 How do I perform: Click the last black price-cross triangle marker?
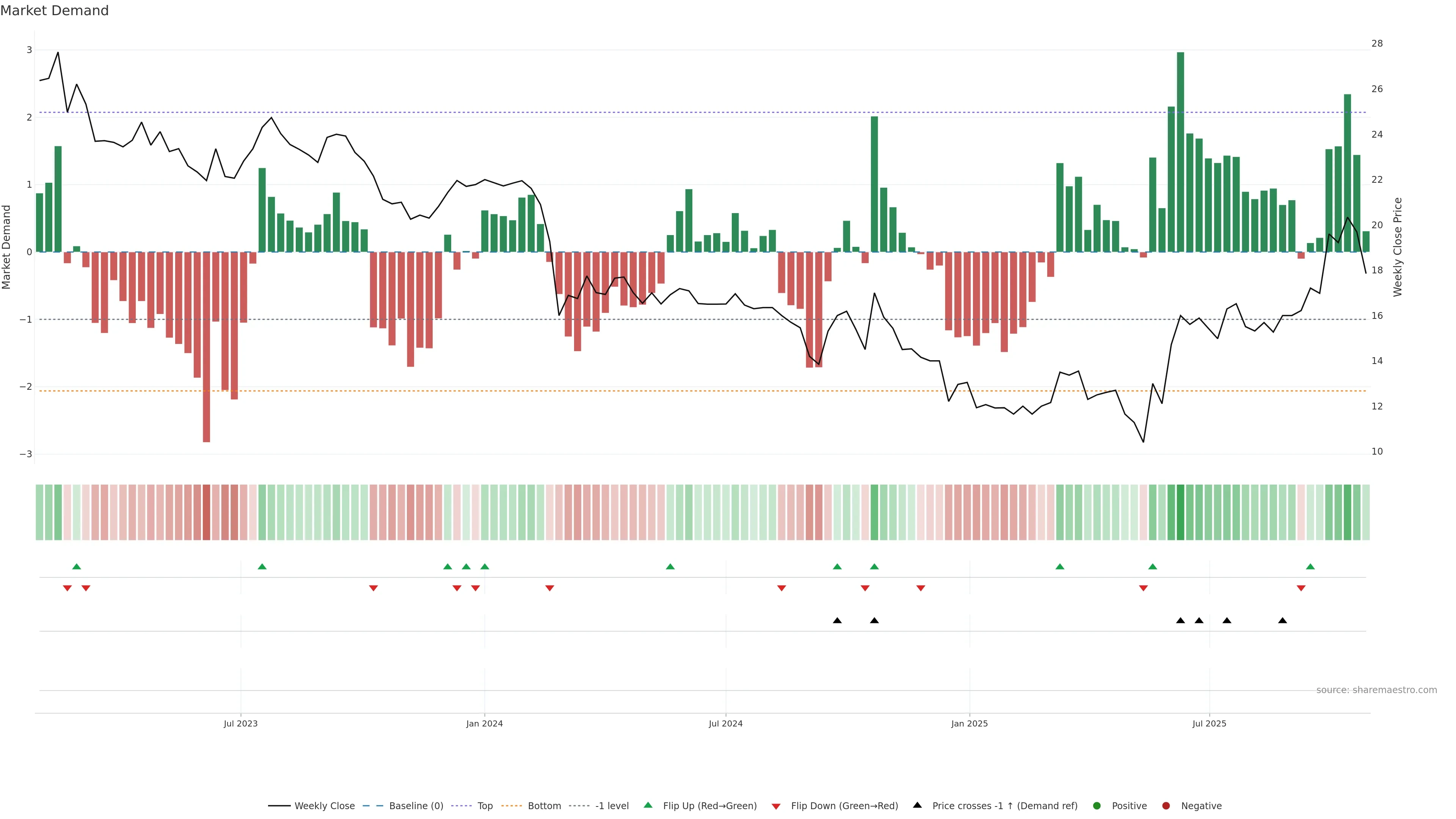point(1282,621)
